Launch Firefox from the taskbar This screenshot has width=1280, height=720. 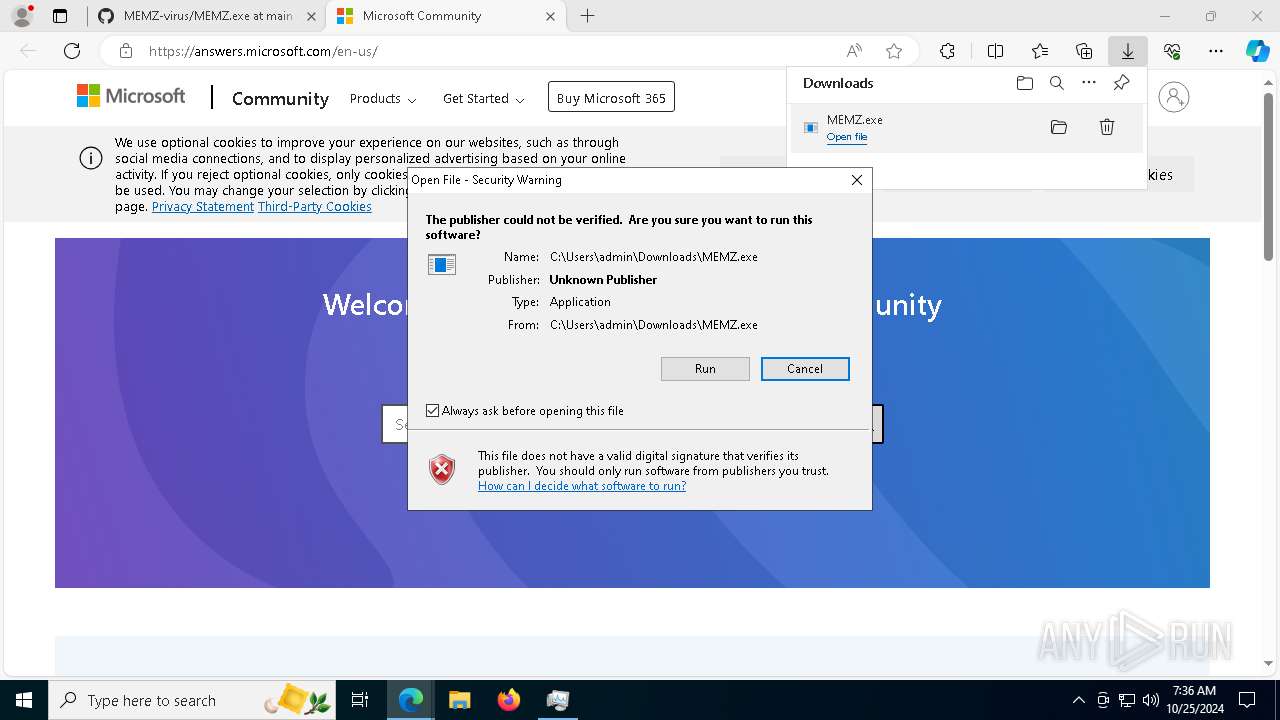(509, 700)
